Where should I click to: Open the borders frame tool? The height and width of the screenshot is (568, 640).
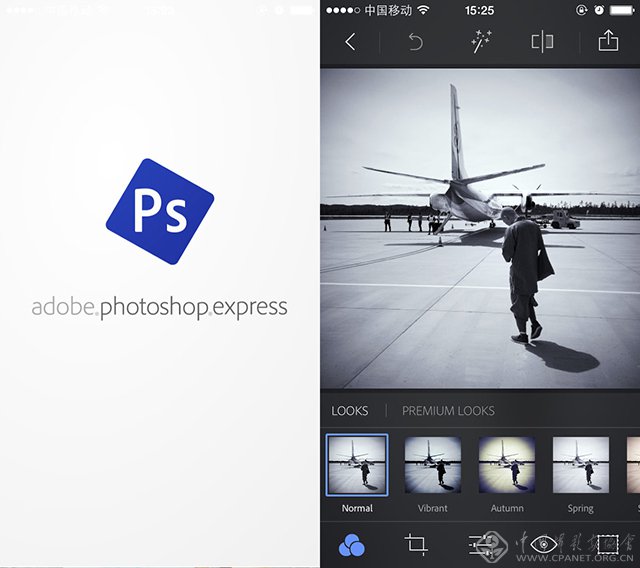point(607,544)
